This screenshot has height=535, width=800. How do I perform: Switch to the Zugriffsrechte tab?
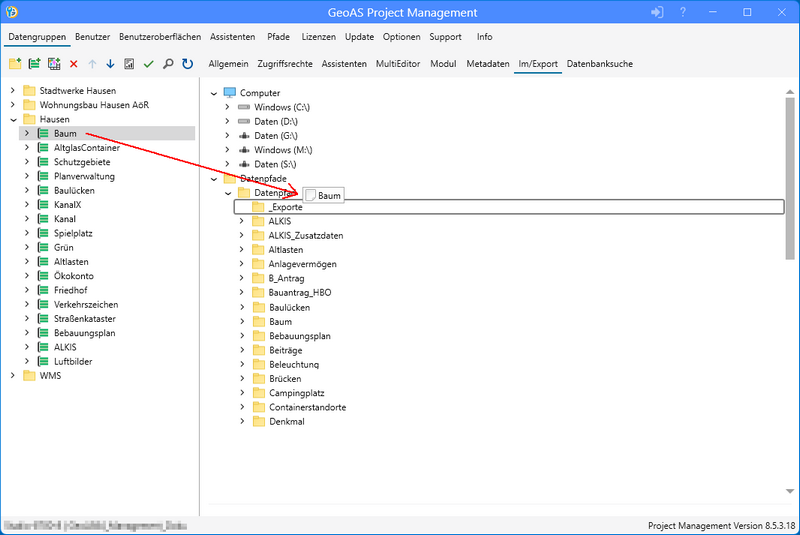pos(285,64)
